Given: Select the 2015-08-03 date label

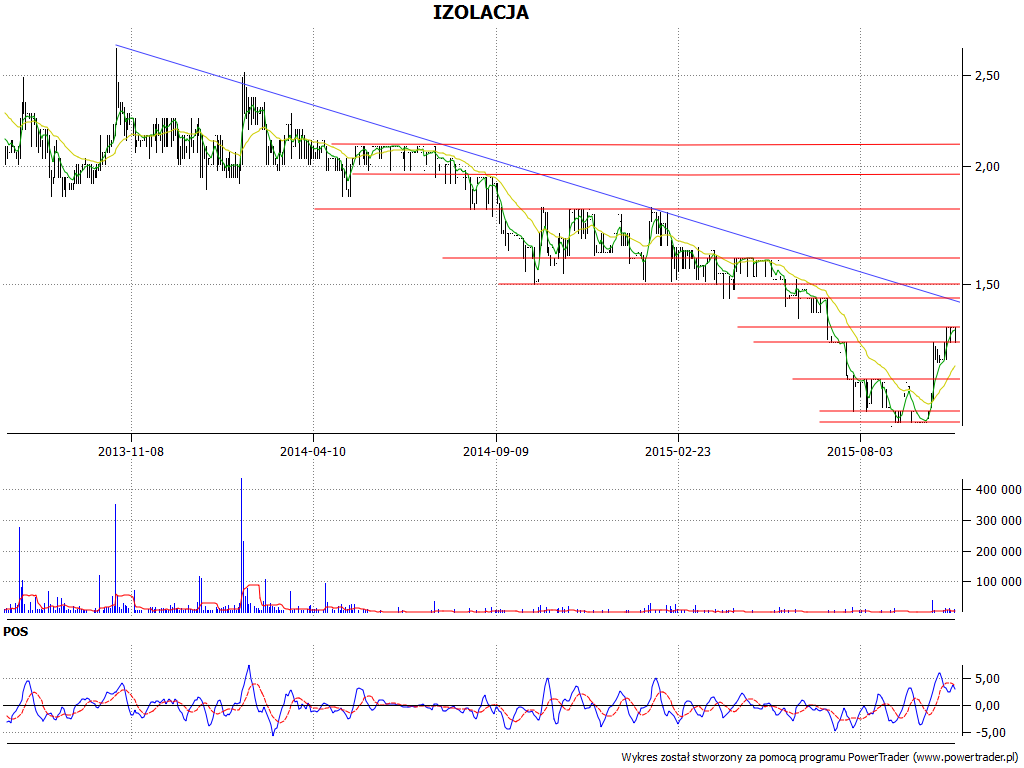Looking at the screenshot, I should 860,451.
